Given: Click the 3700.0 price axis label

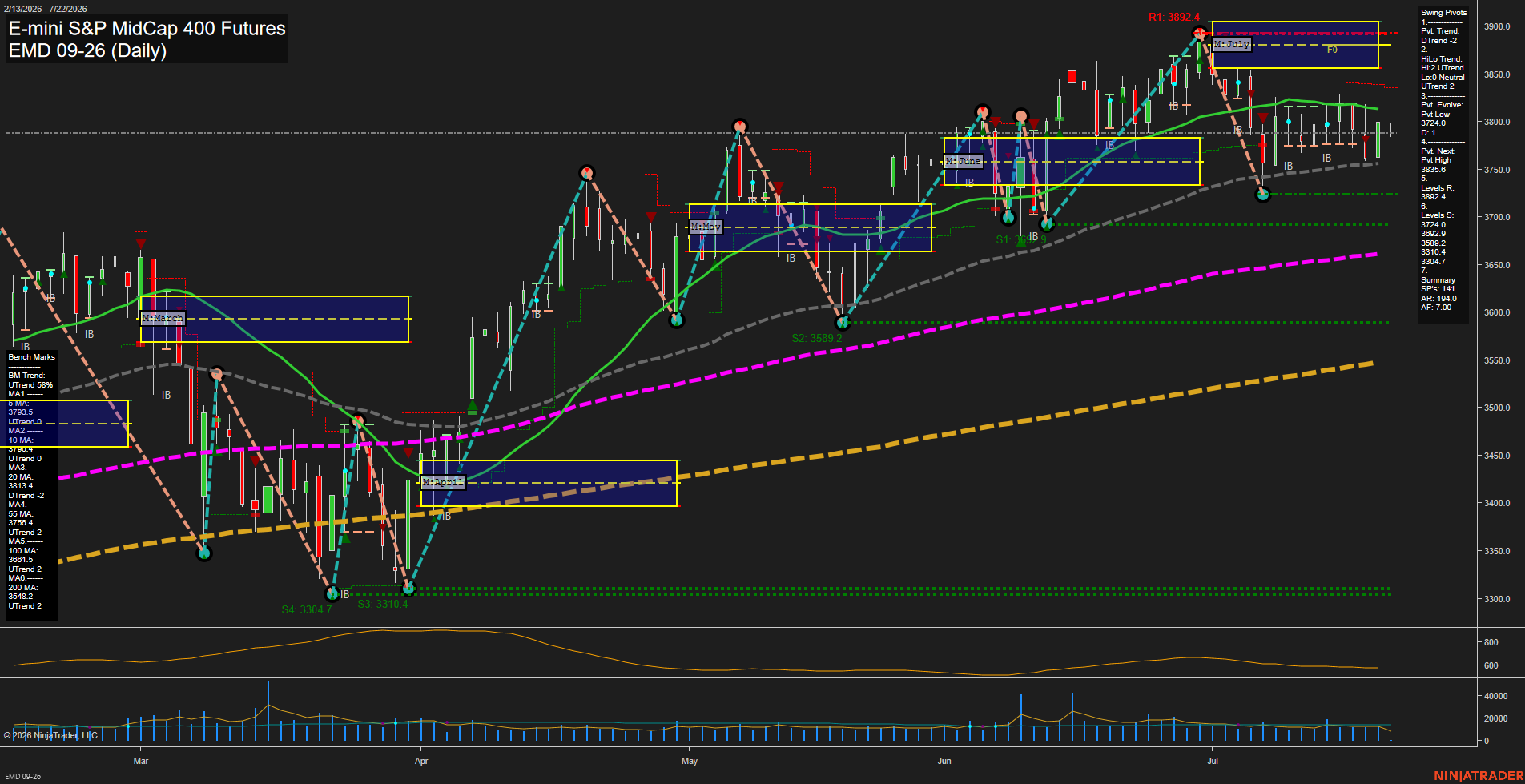Looking at the screenshot, I should (x=1497, y=217).
